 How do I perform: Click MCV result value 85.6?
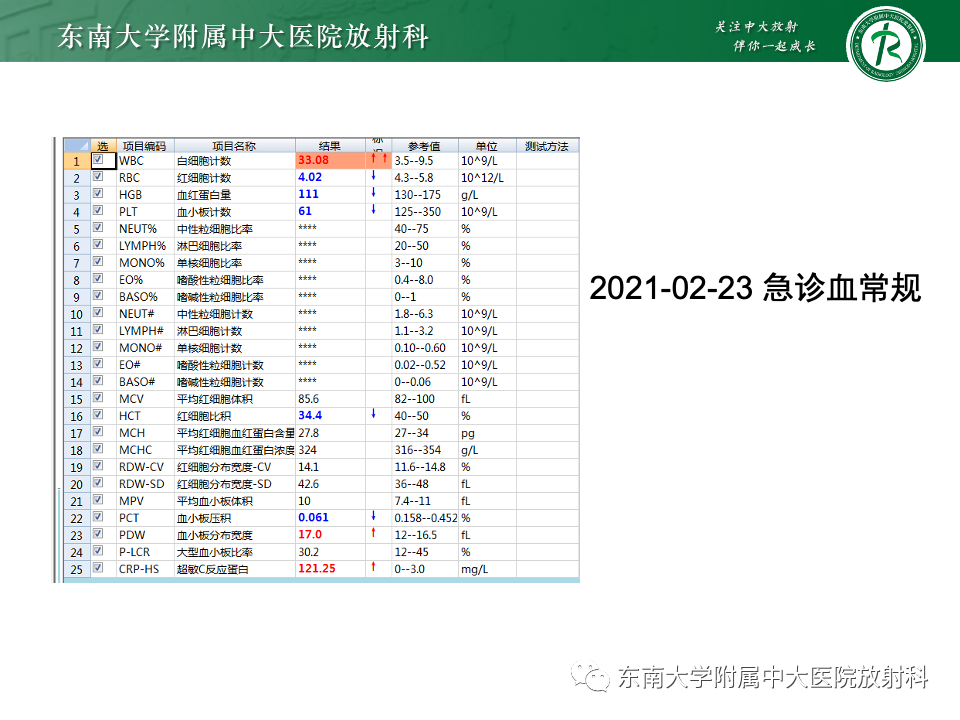coord(309,399)
